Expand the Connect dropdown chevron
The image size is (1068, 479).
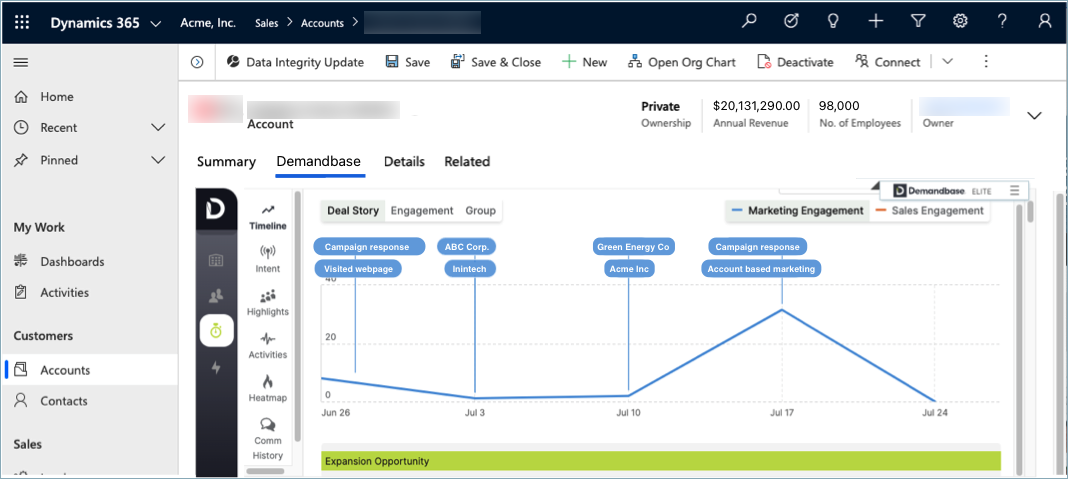pyautogui.click(x=947, y=62)
